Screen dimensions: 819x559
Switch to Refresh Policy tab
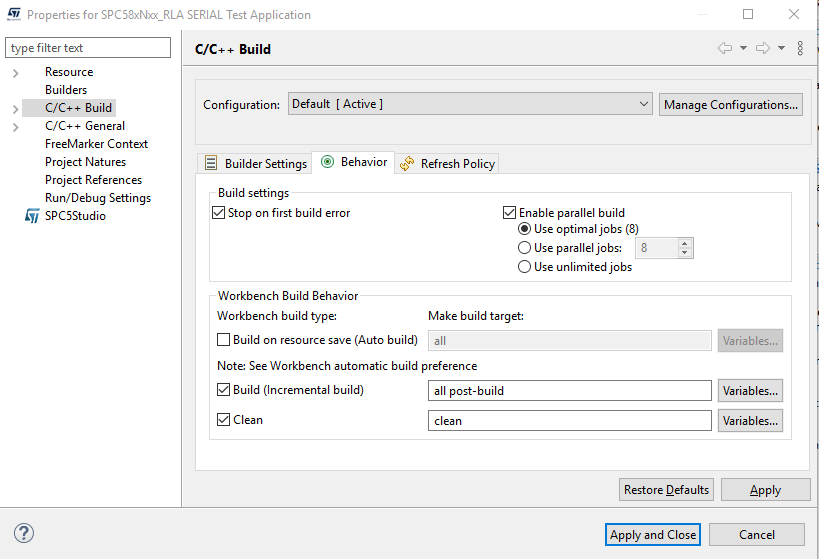(x=447, y=164)
